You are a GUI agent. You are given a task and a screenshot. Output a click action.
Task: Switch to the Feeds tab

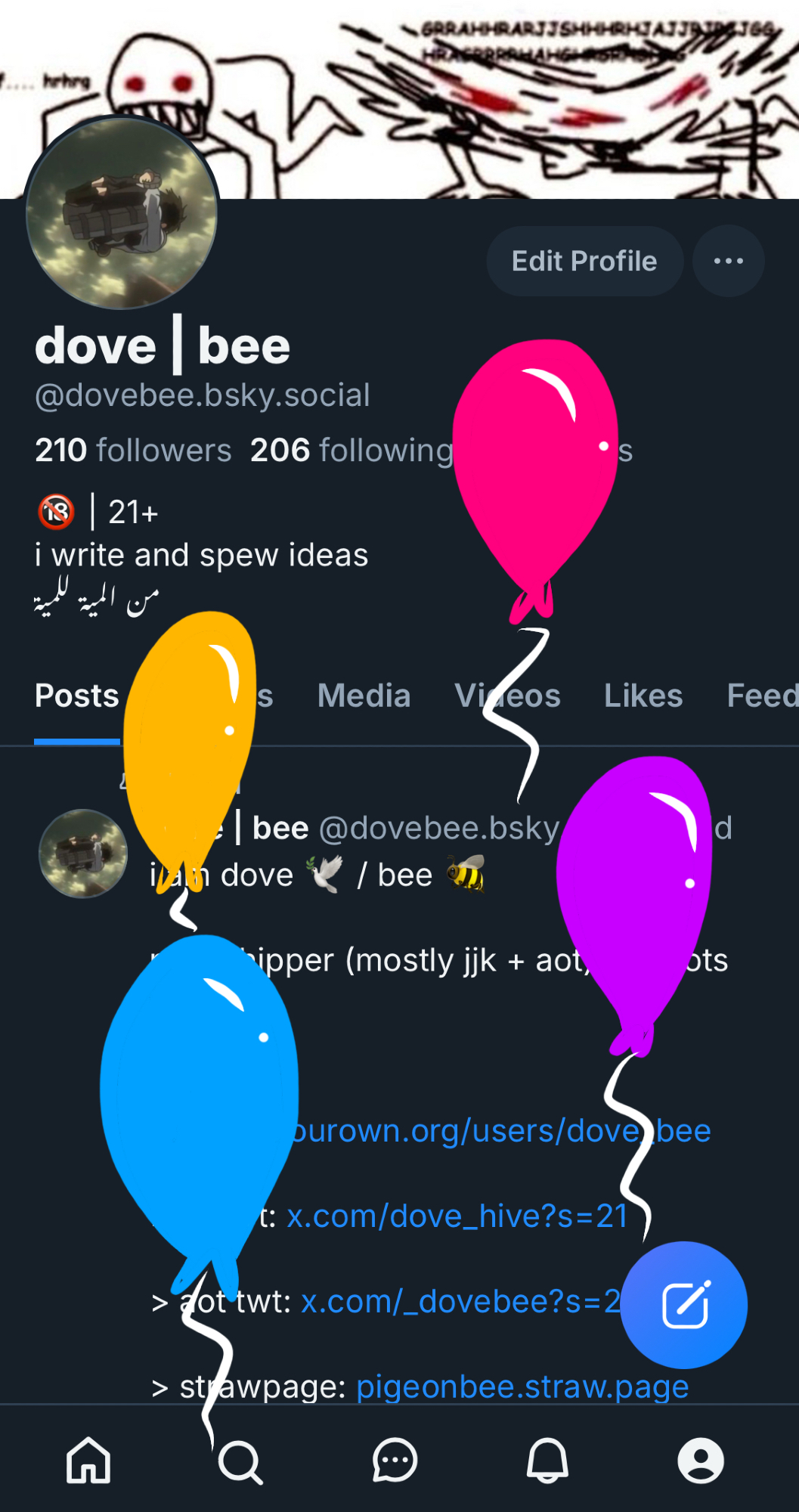coord(763,696)
